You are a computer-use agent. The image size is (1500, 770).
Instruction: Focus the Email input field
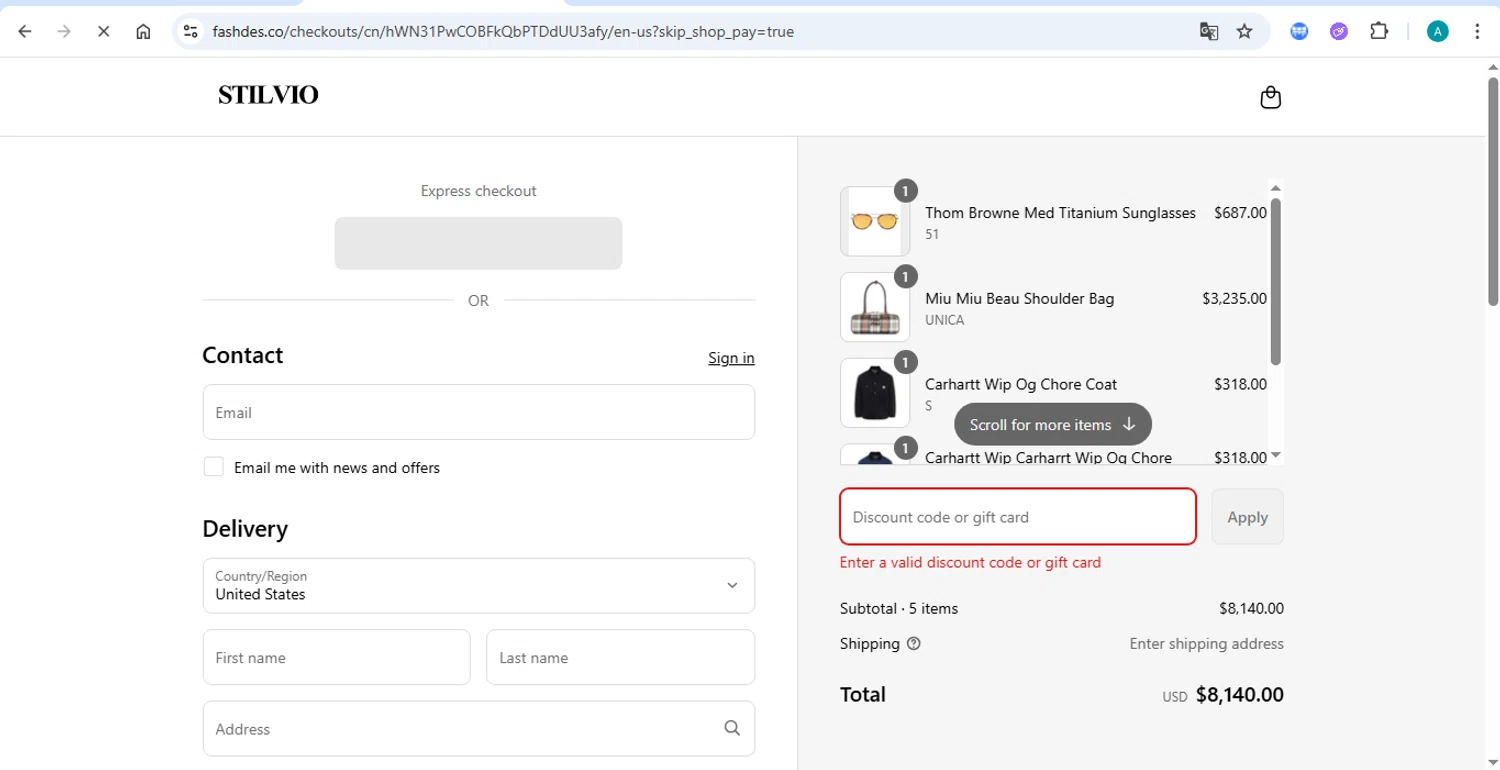coord(478,412)
